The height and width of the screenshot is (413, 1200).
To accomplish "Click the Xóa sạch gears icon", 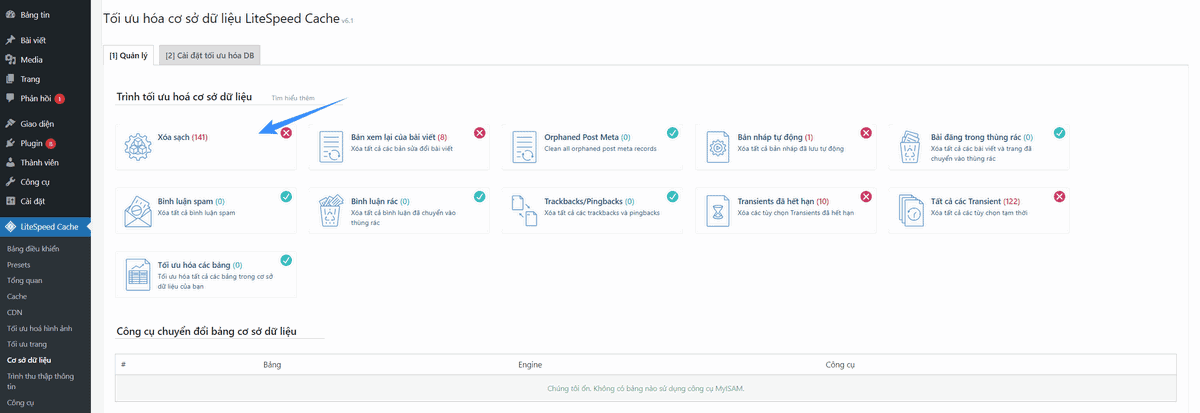I will point(137,148).
